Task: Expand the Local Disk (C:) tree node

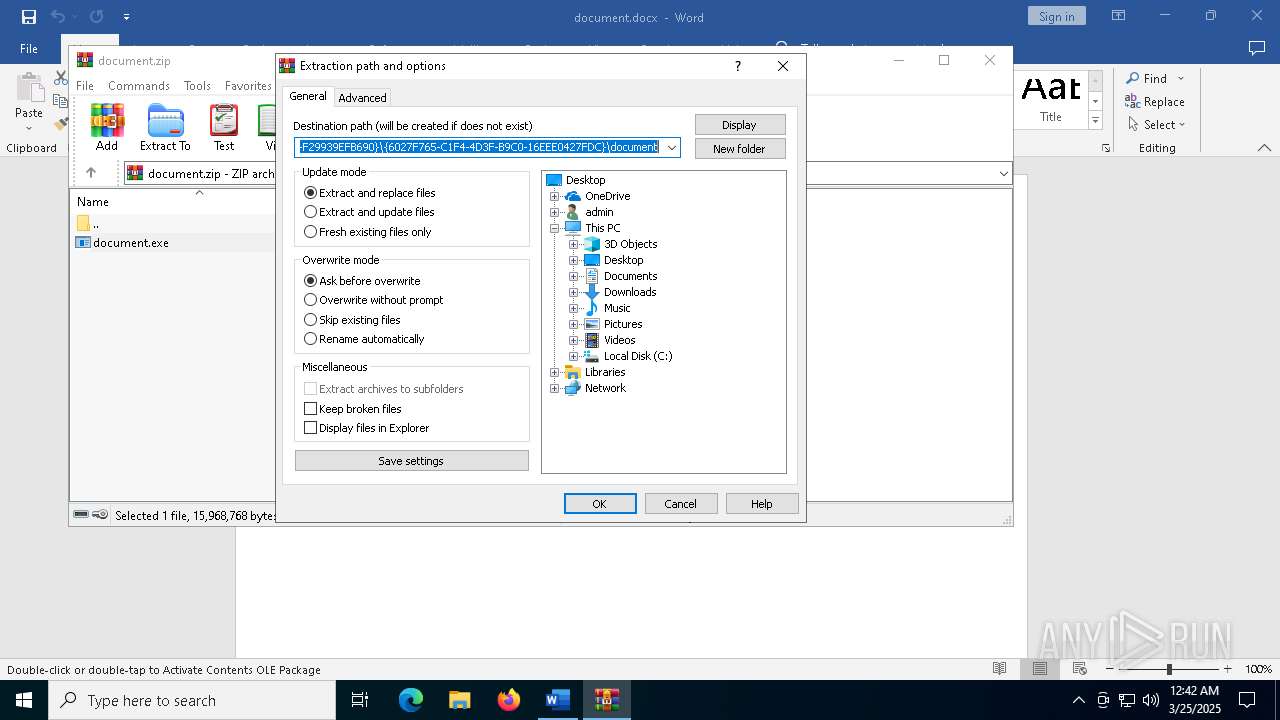Action: 573,356
